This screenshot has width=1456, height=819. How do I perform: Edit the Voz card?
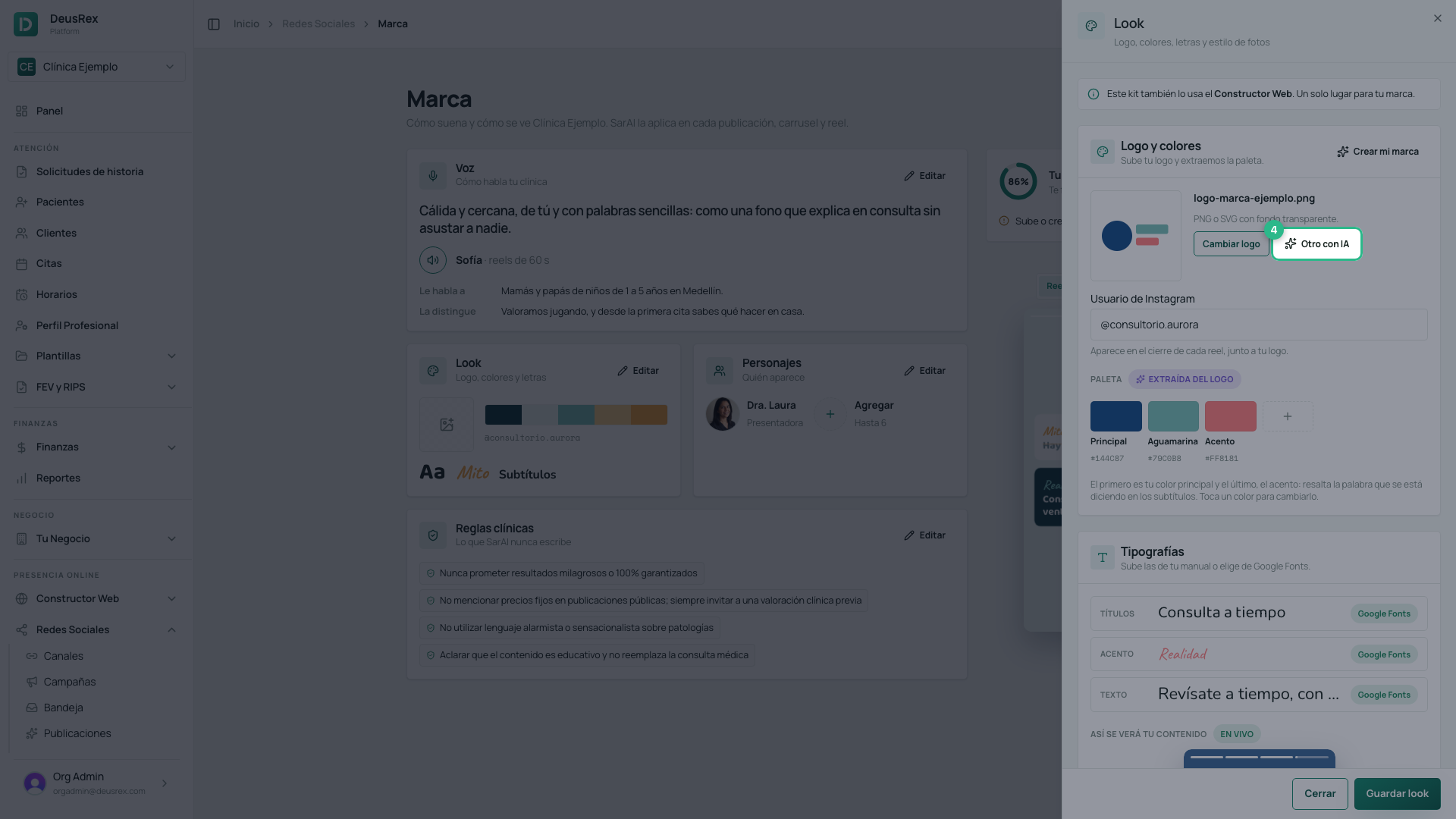click(x=924, y=176)
